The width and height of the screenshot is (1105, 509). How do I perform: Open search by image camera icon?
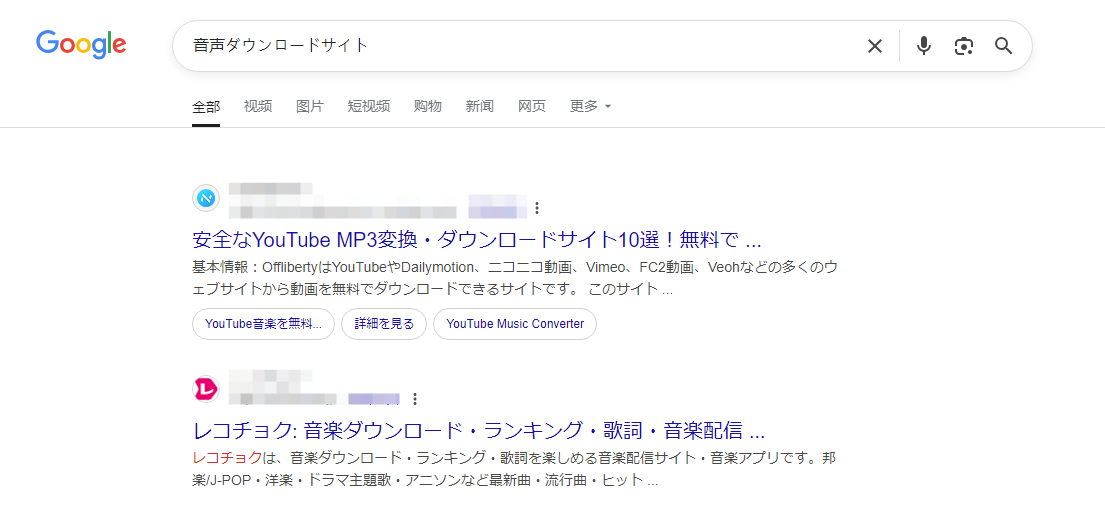[x=963, y=46]
